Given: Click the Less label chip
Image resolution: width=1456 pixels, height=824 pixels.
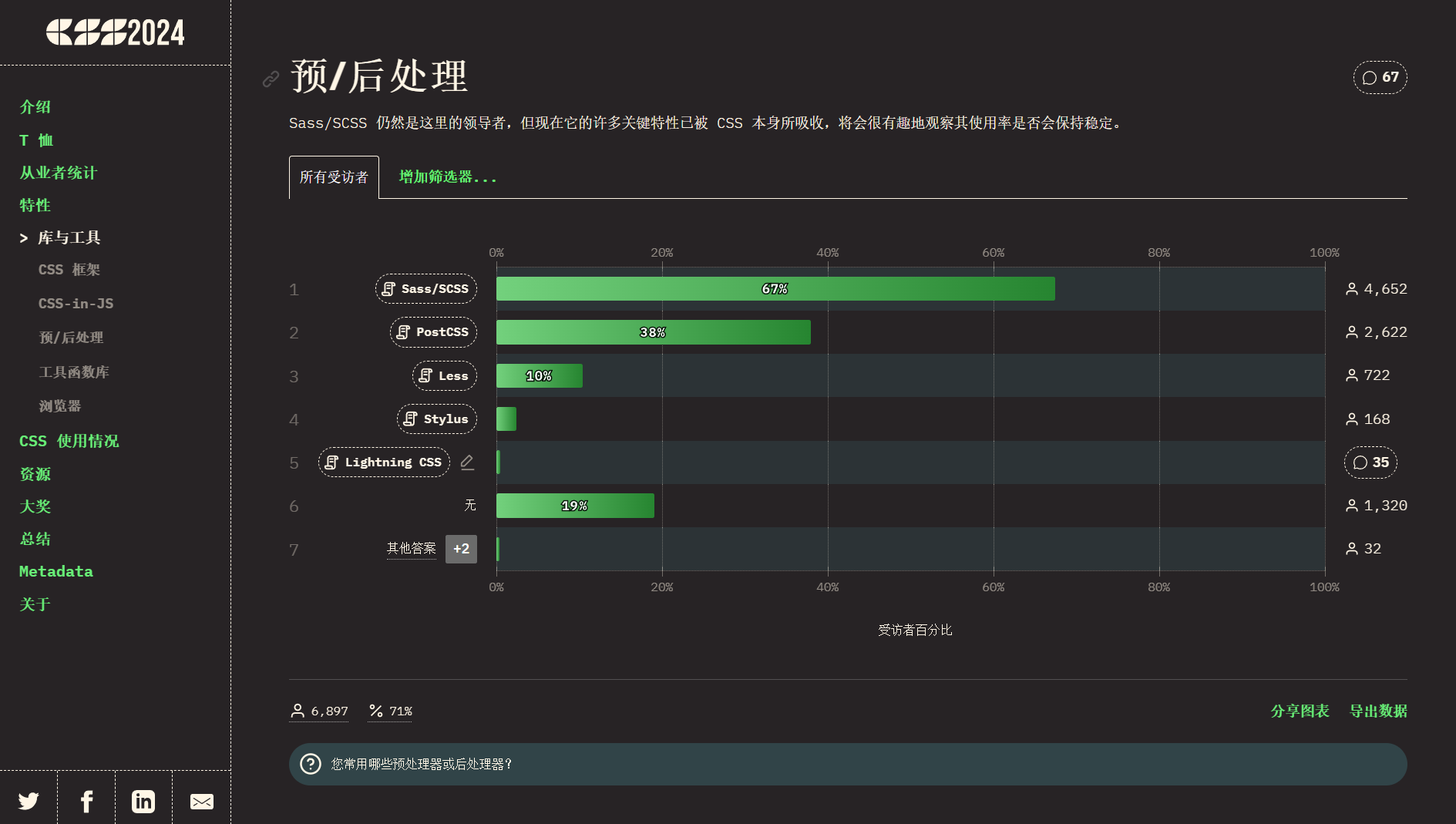Looking at the screenshot, I should (x=445, y=376).
